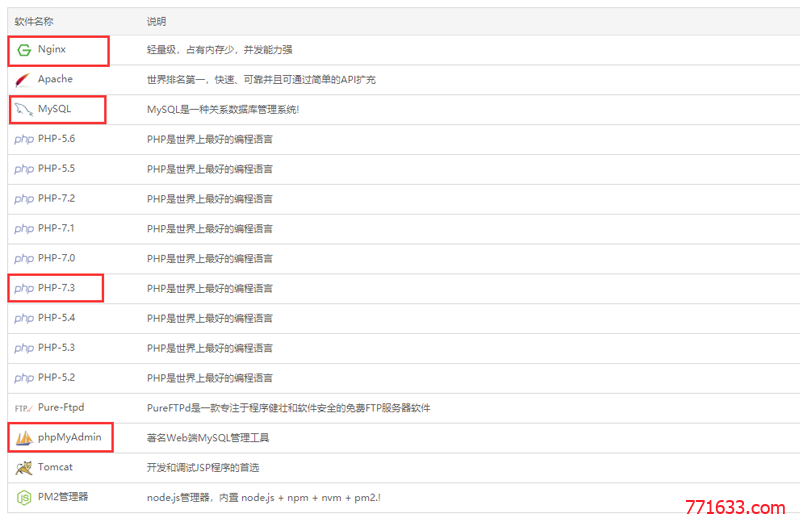Click the Apache feather icon
Screen dimensions: 800x526
point(23,80)
